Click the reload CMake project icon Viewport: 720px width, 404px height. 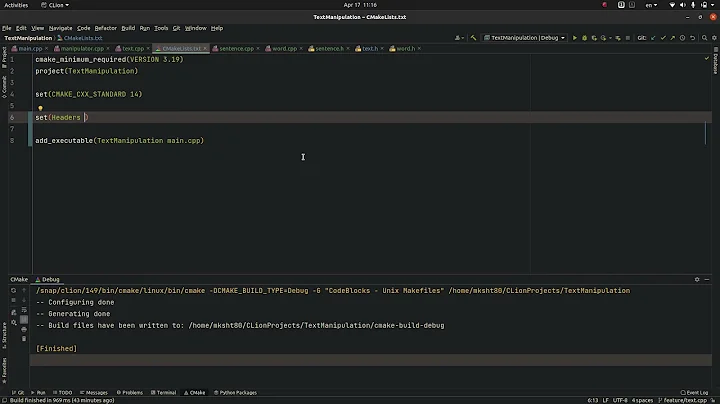[13, 291]
